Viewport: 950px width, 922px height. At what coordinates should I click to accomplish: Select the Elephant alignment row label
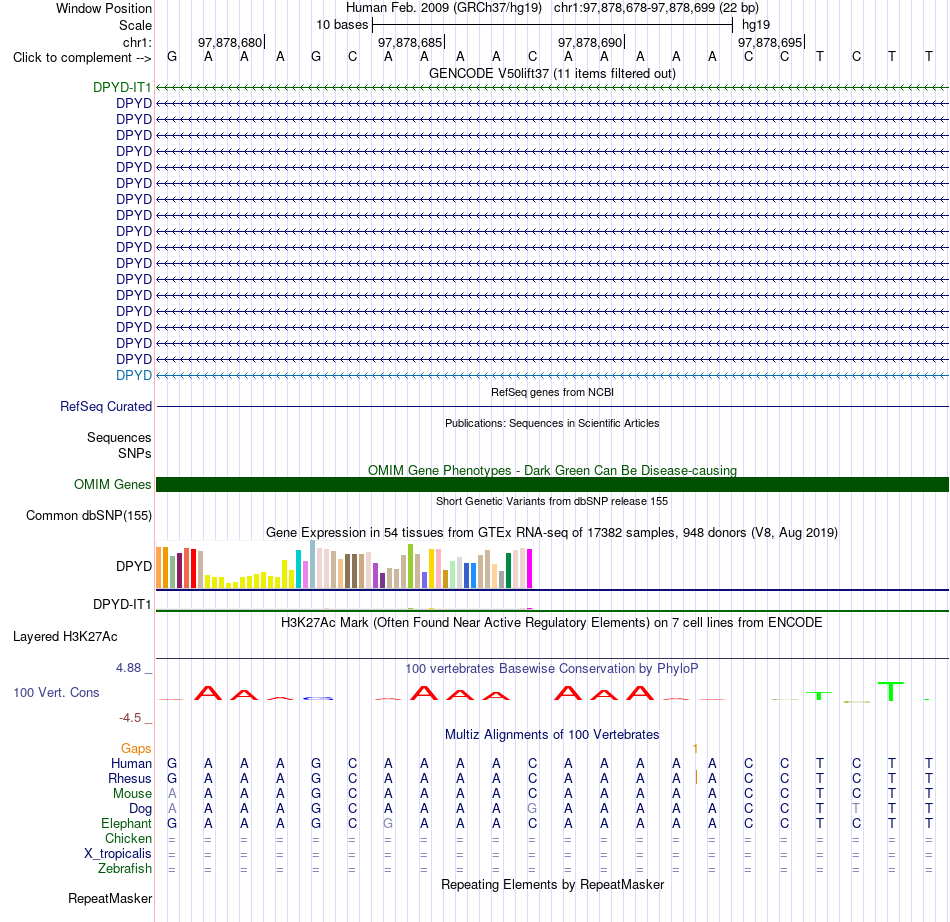[127, 823]
